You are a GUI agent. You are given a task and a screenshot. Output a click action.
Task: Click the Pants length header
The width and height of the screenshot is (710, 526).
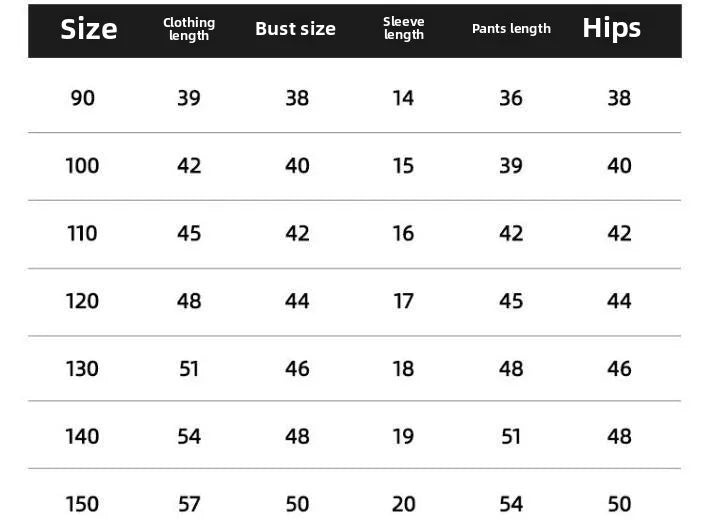511,29
